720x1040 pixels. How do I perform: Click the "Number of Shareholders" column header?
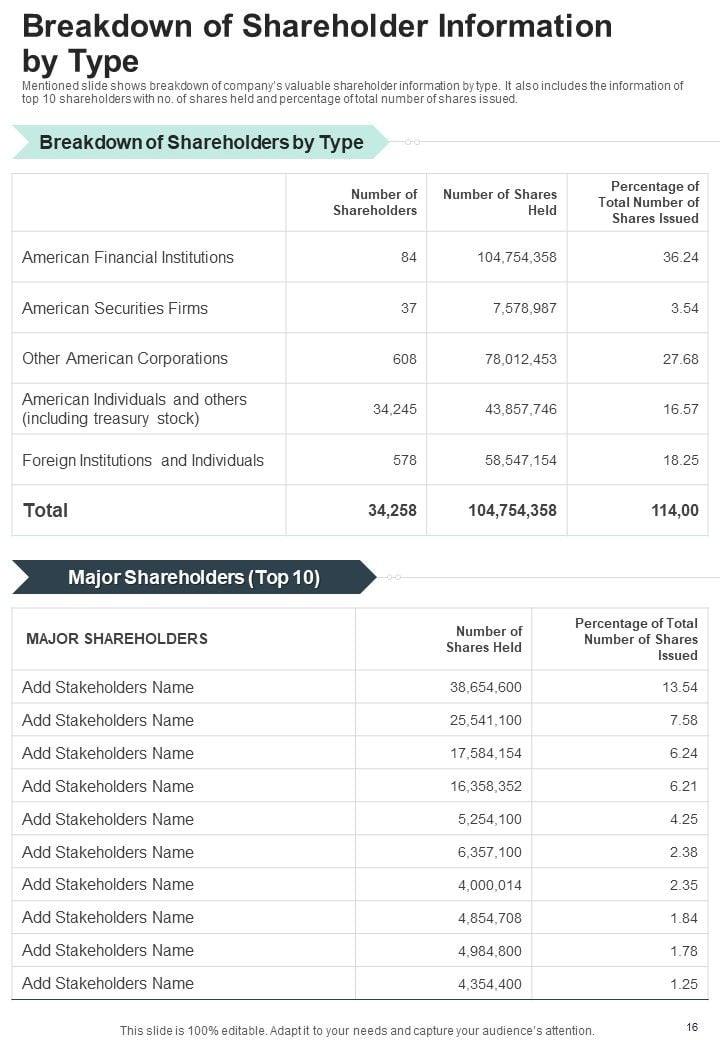point(374,202)
